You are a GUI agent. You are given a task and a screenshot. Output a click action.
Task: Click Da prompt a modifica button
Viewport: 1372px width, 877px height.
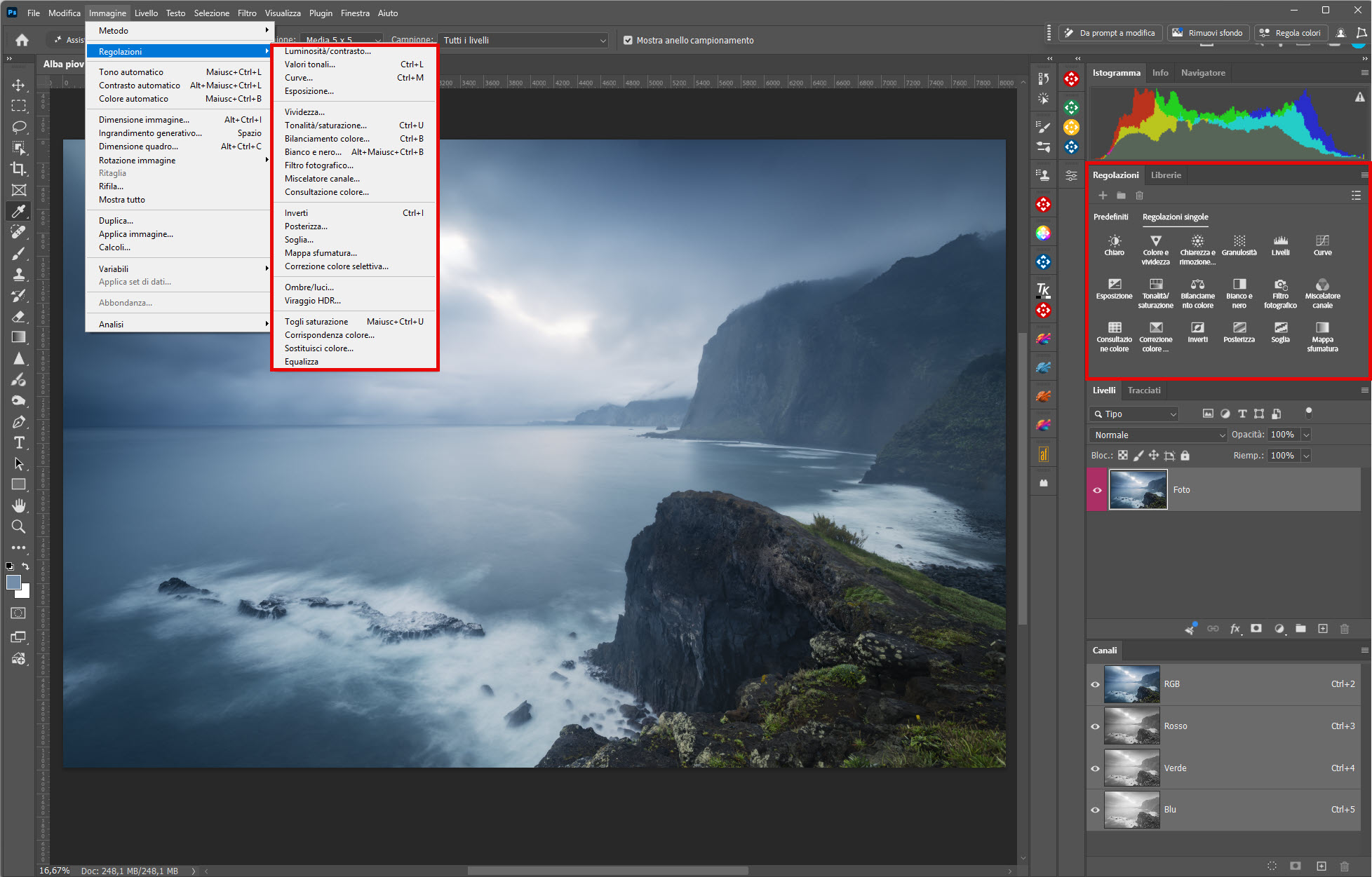[1110, 33]
